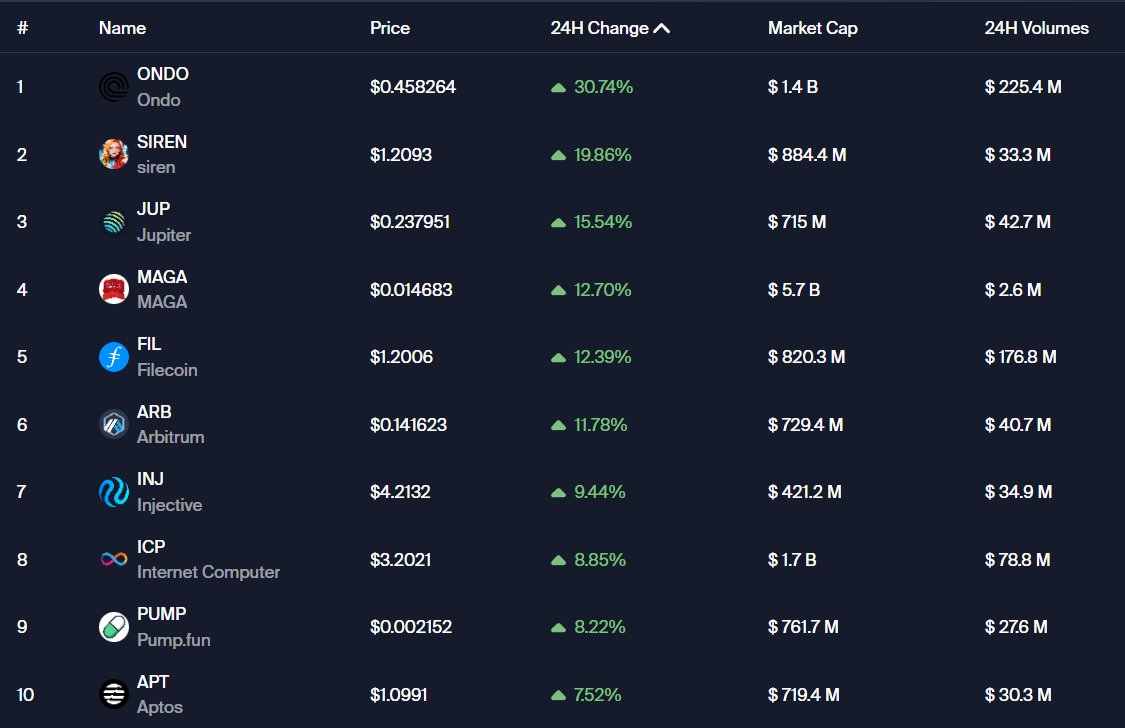Click the up triangle beside 15.54%

click(x=558, y=222)
